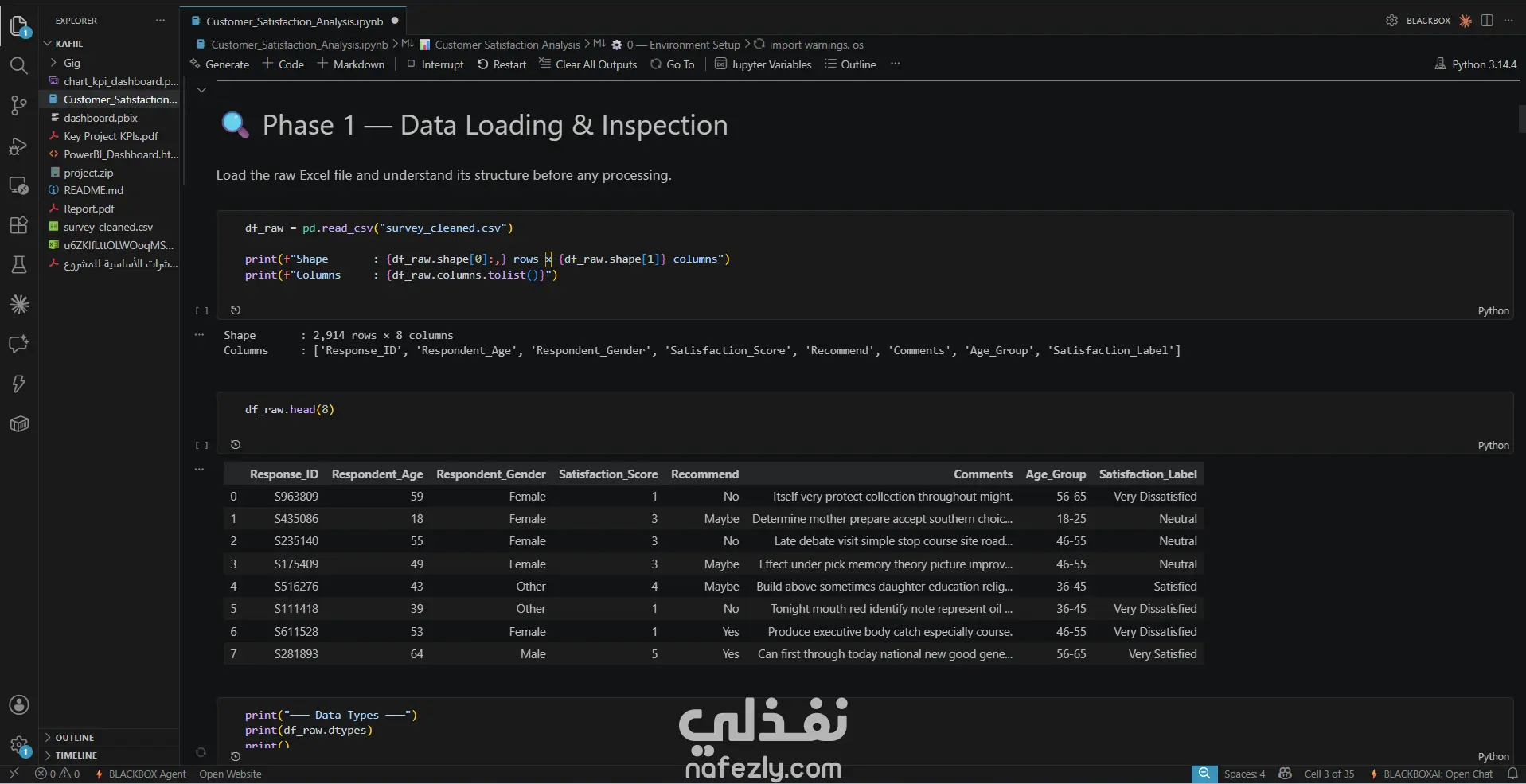Split the editor with layout icon

1487,21
